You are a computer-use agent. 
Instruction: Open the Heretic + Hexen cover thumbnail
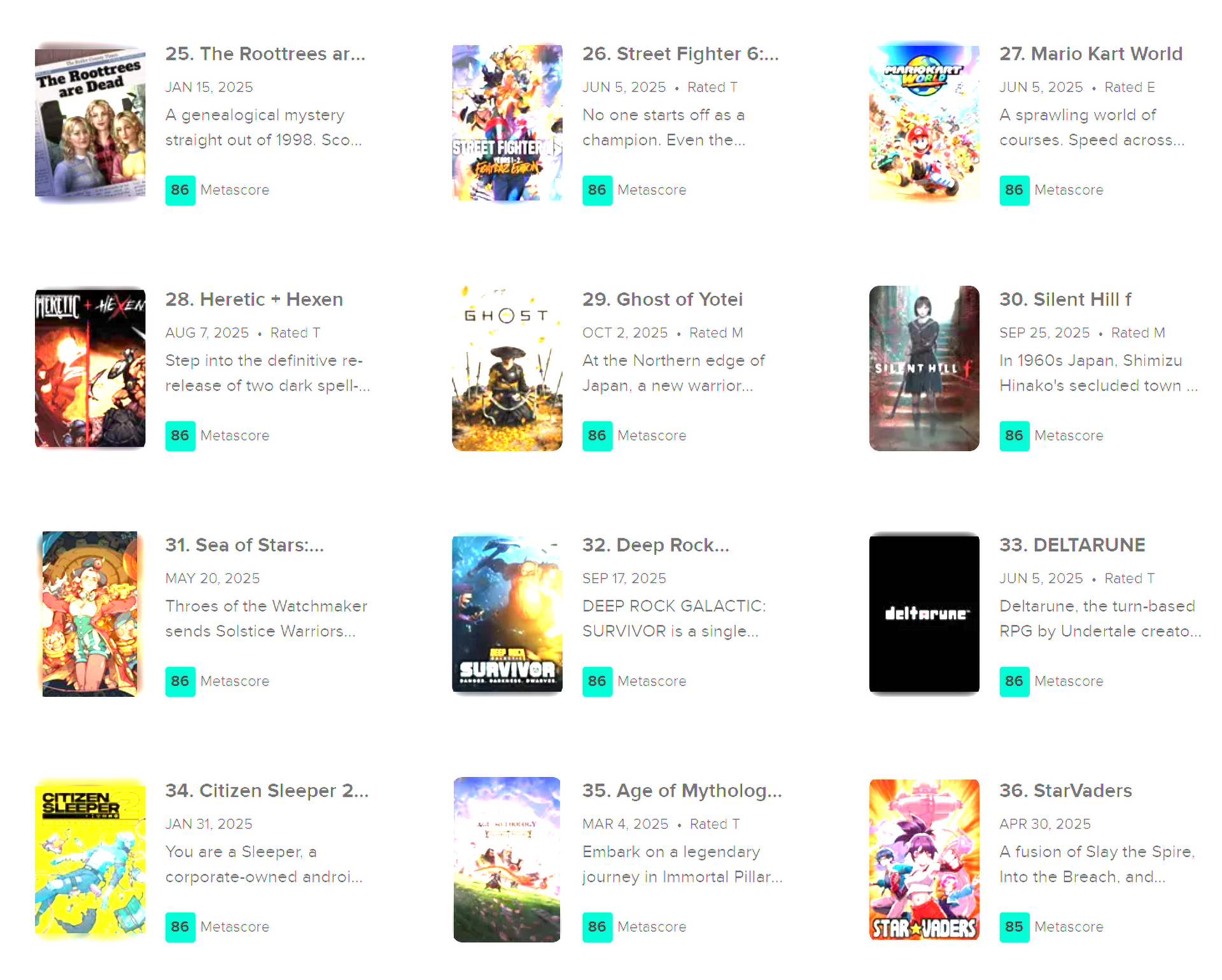[x=90, y=368]
